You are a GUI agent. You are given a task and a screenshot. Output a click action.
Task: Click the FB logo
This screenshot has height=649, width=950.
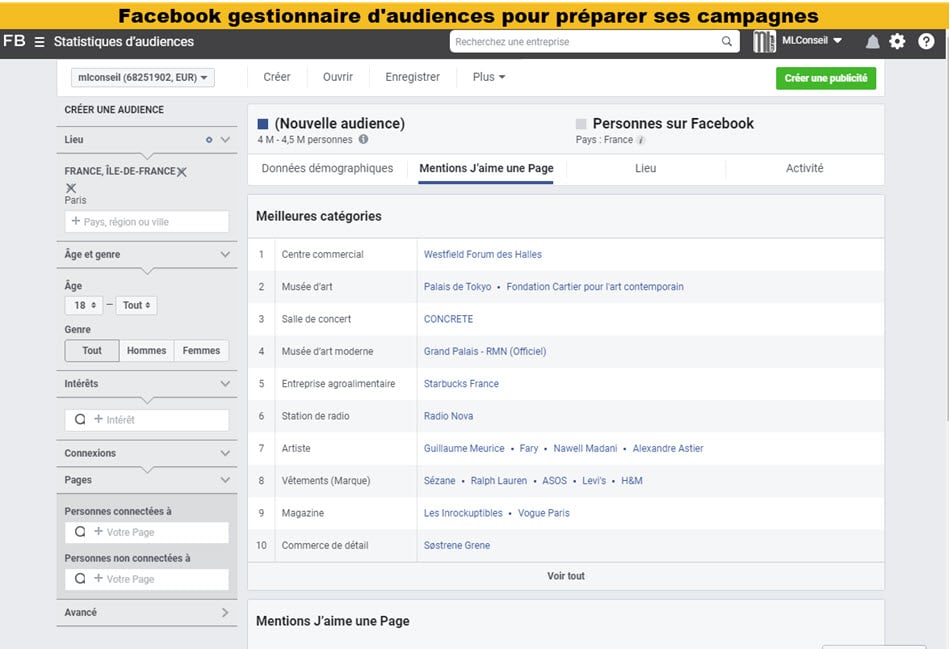(15, 41)
